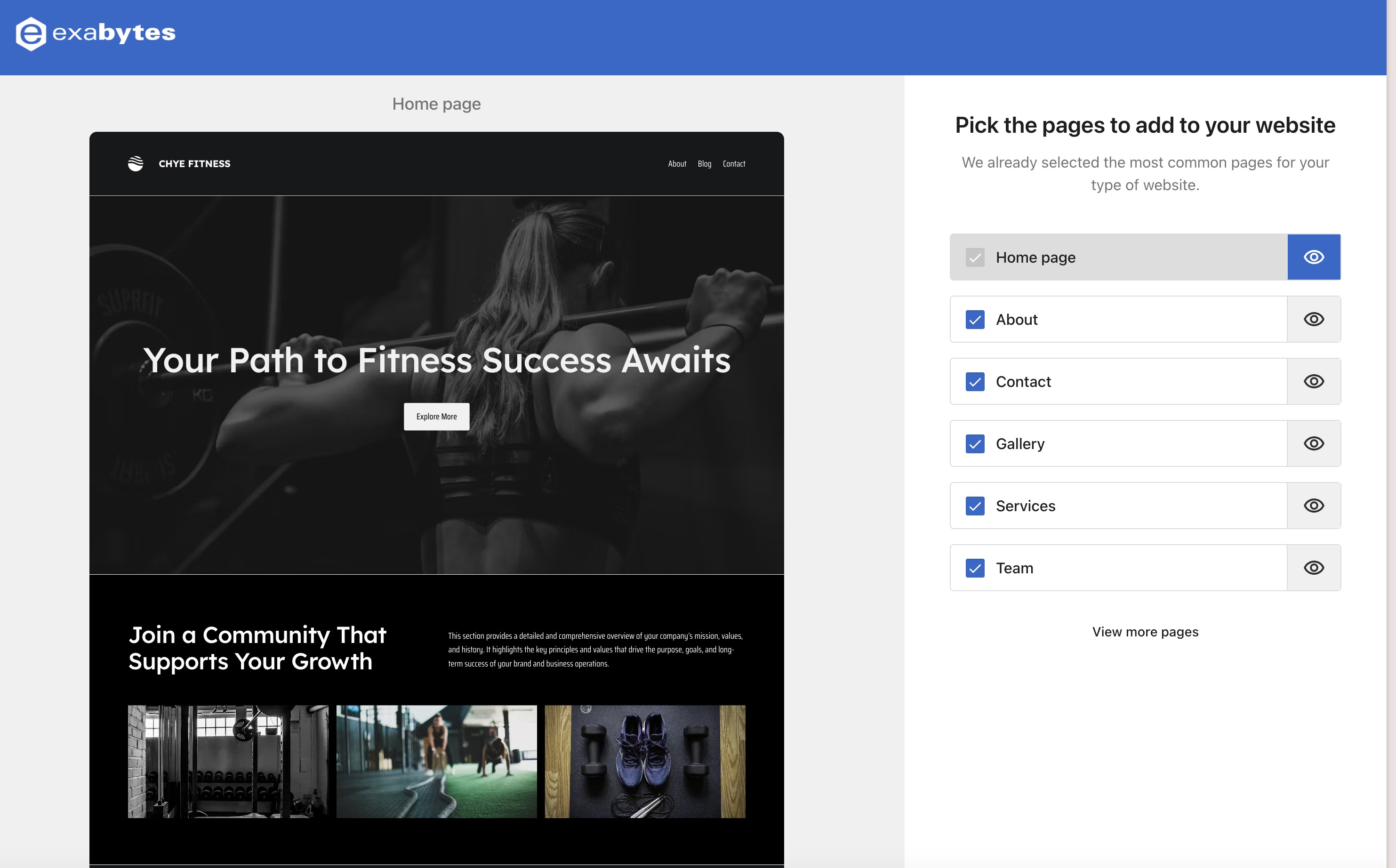Open Blog in preview site navigation
The width and height of the screenshot is (1396, 868).
point(704,164)
